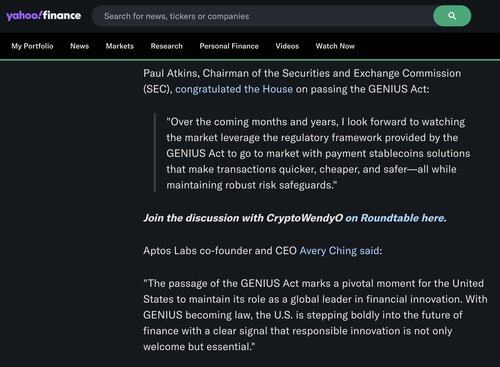Click the 'Paul Atkins, Chairman' paragraph text

302,81
